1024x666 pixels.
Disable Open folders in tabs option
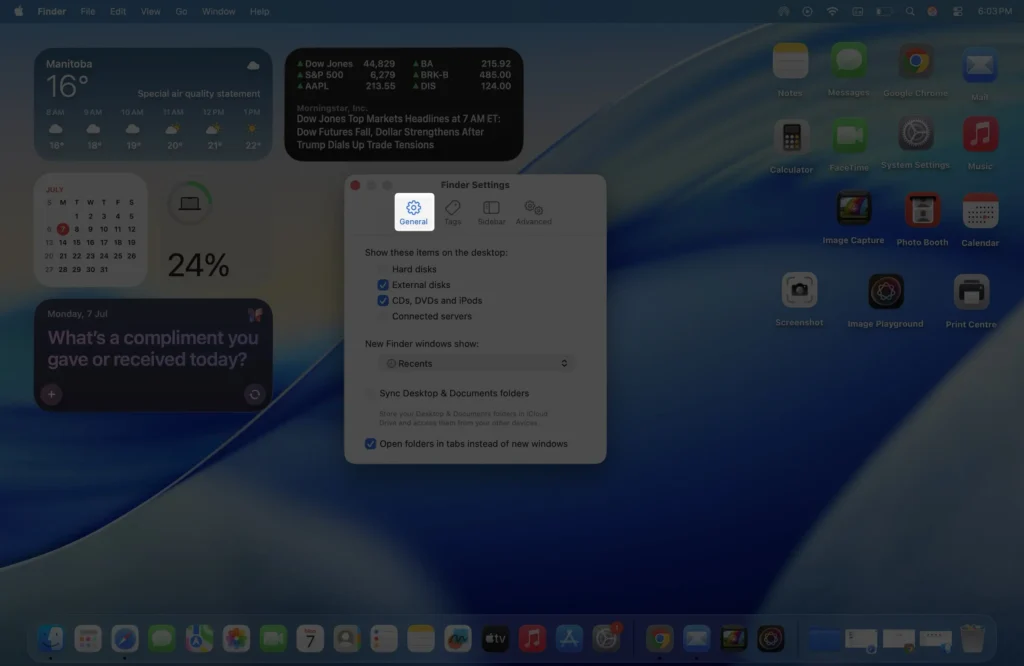click(x=370, y=443)
